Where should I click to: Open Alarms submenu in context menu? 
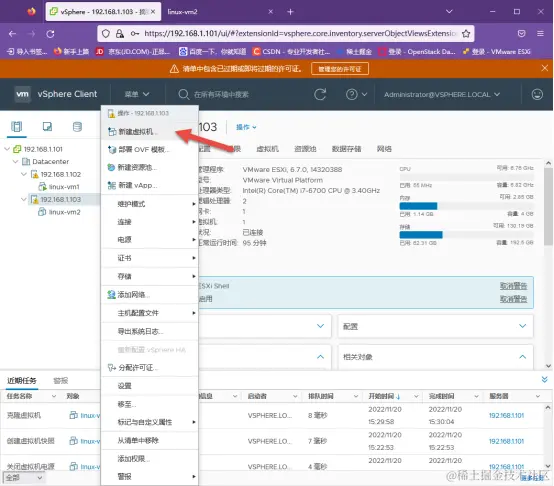click(x=149, y=476)
